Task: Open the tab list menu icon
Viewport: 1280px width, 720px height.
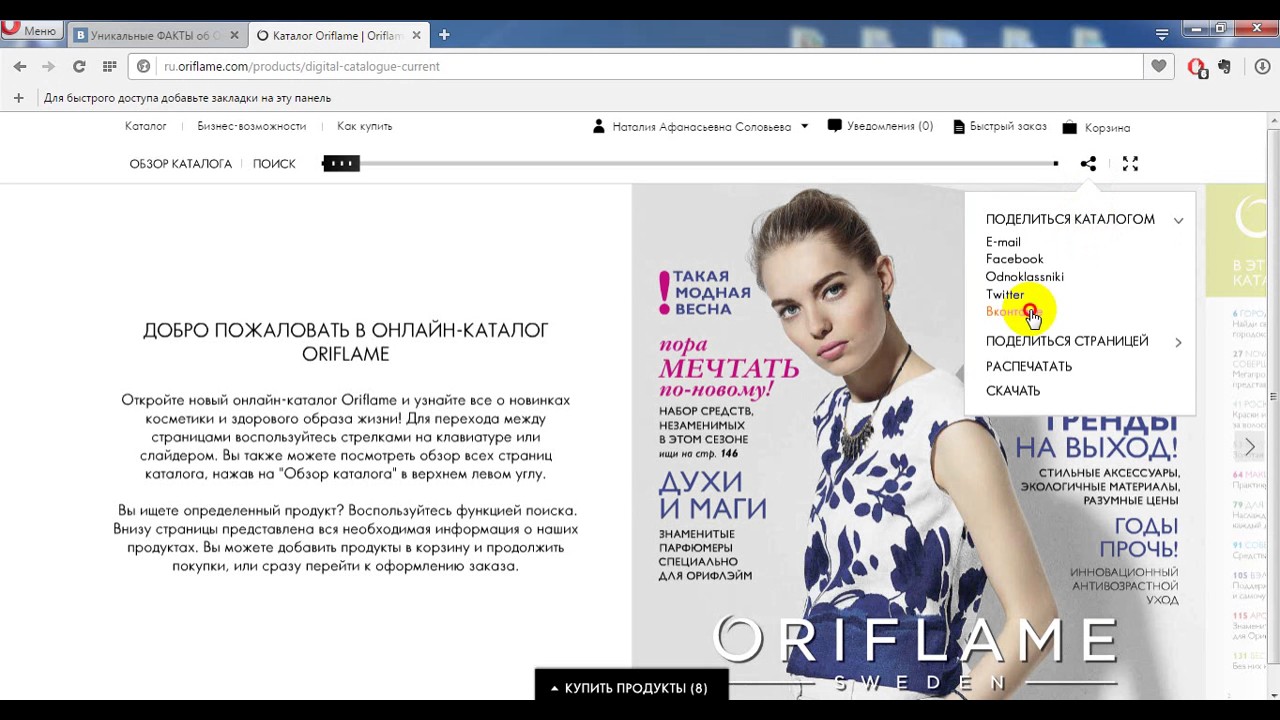Action: point(1162,35)
